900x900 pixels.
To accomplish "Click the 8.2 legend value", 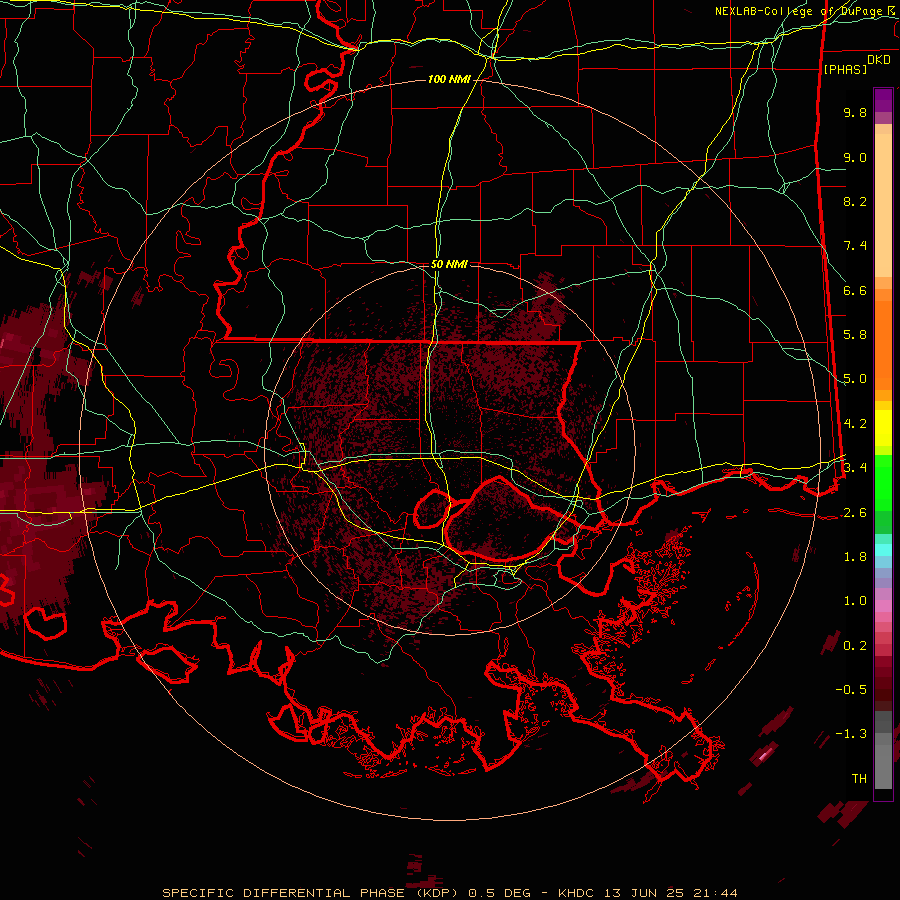I will coord(855,201).
